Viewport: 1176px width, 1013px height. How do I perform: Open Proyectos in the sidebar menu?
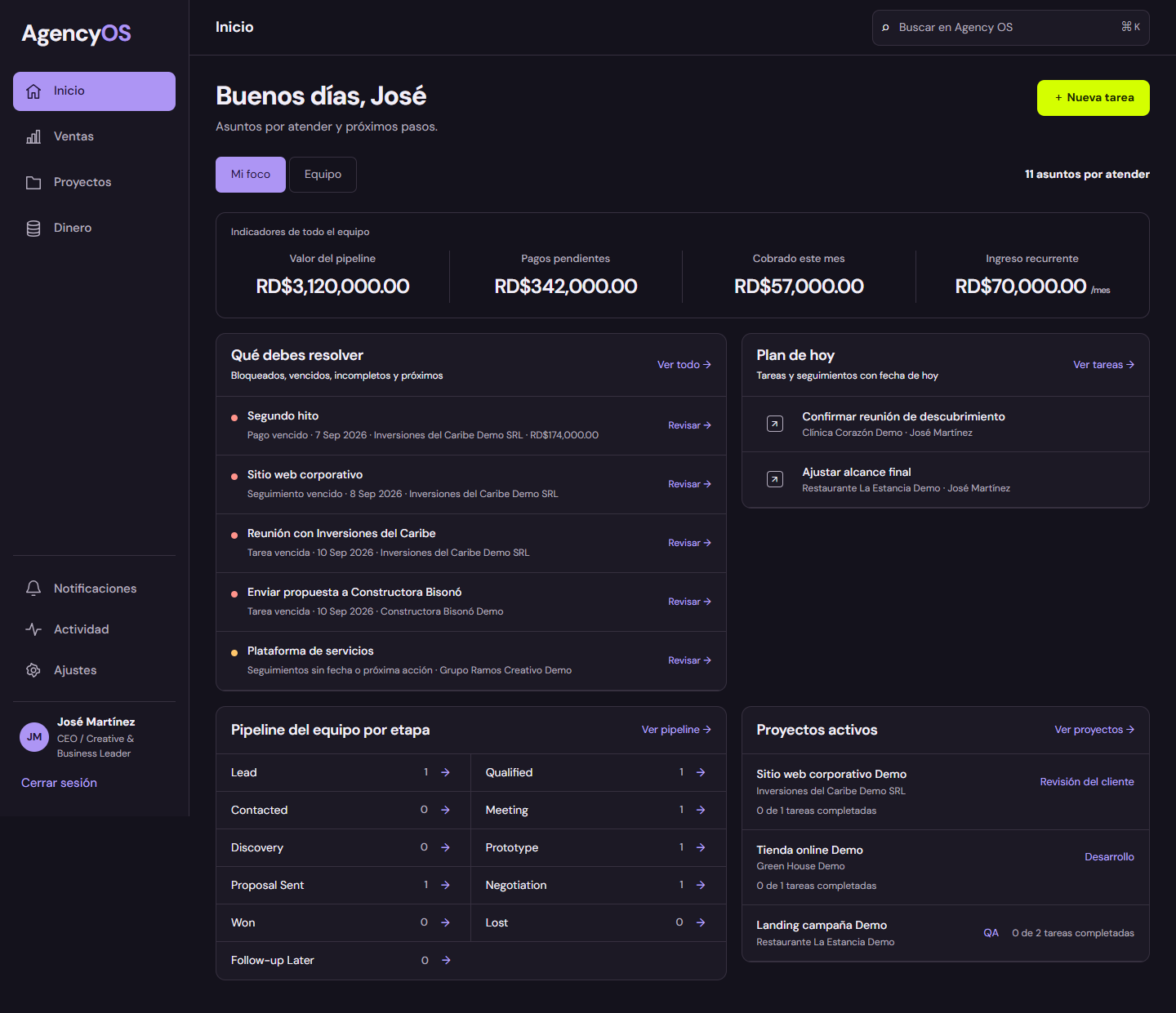(x=94, y=183)
